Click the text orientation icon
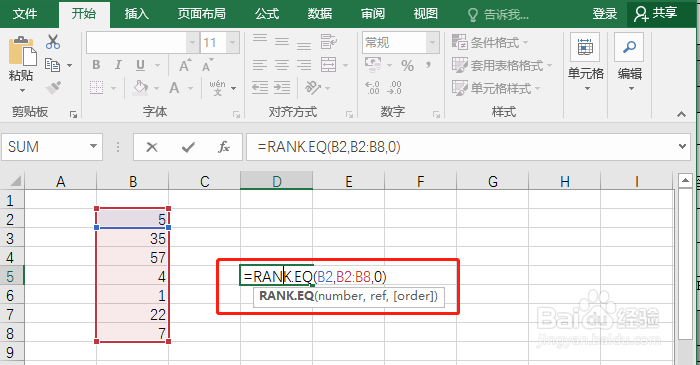Image resolution: width=700 pixels, height=365 pixels. pos(312,87)
